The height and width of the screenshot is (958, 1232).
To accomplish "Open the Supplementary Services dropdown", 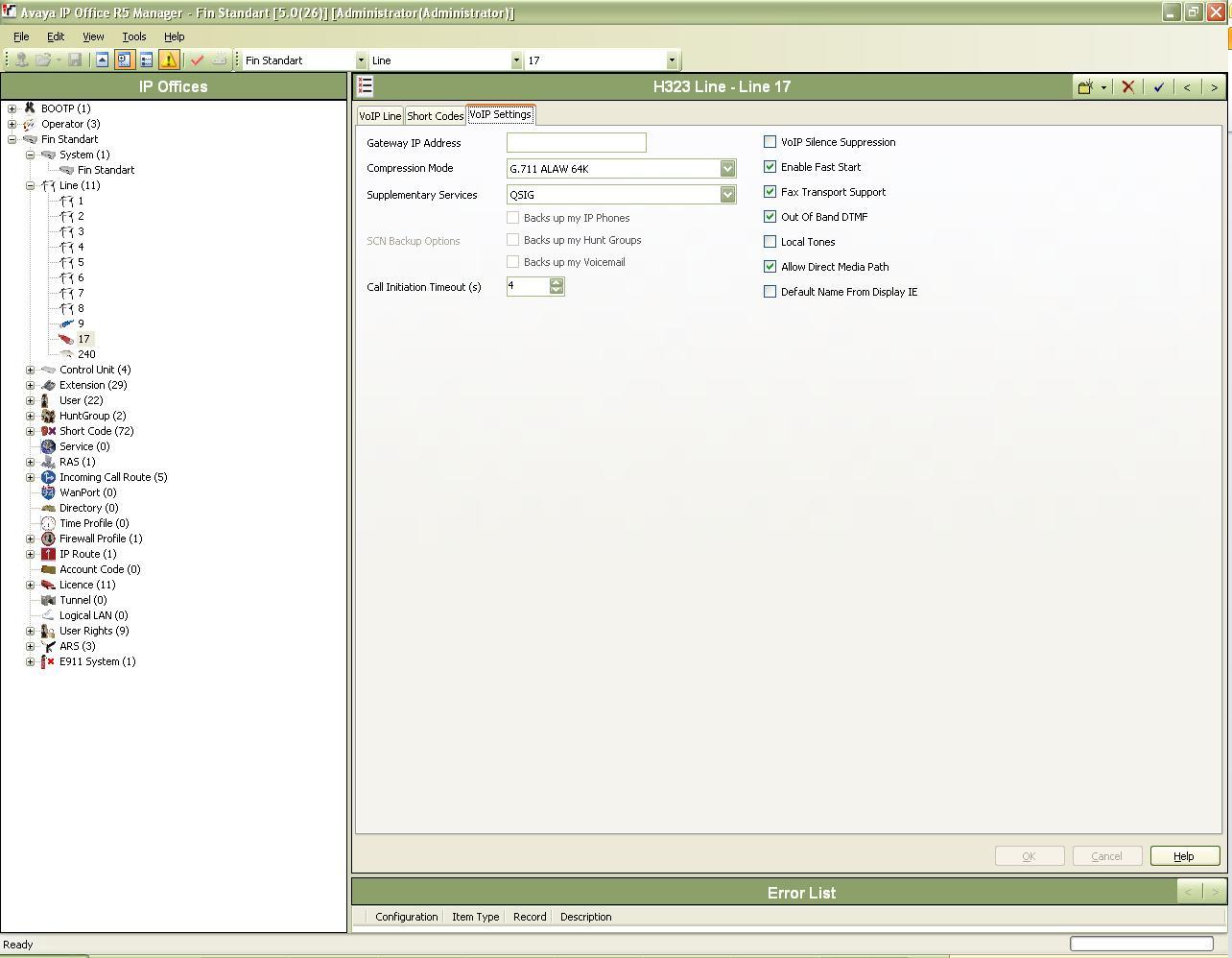I will point(727,194).
